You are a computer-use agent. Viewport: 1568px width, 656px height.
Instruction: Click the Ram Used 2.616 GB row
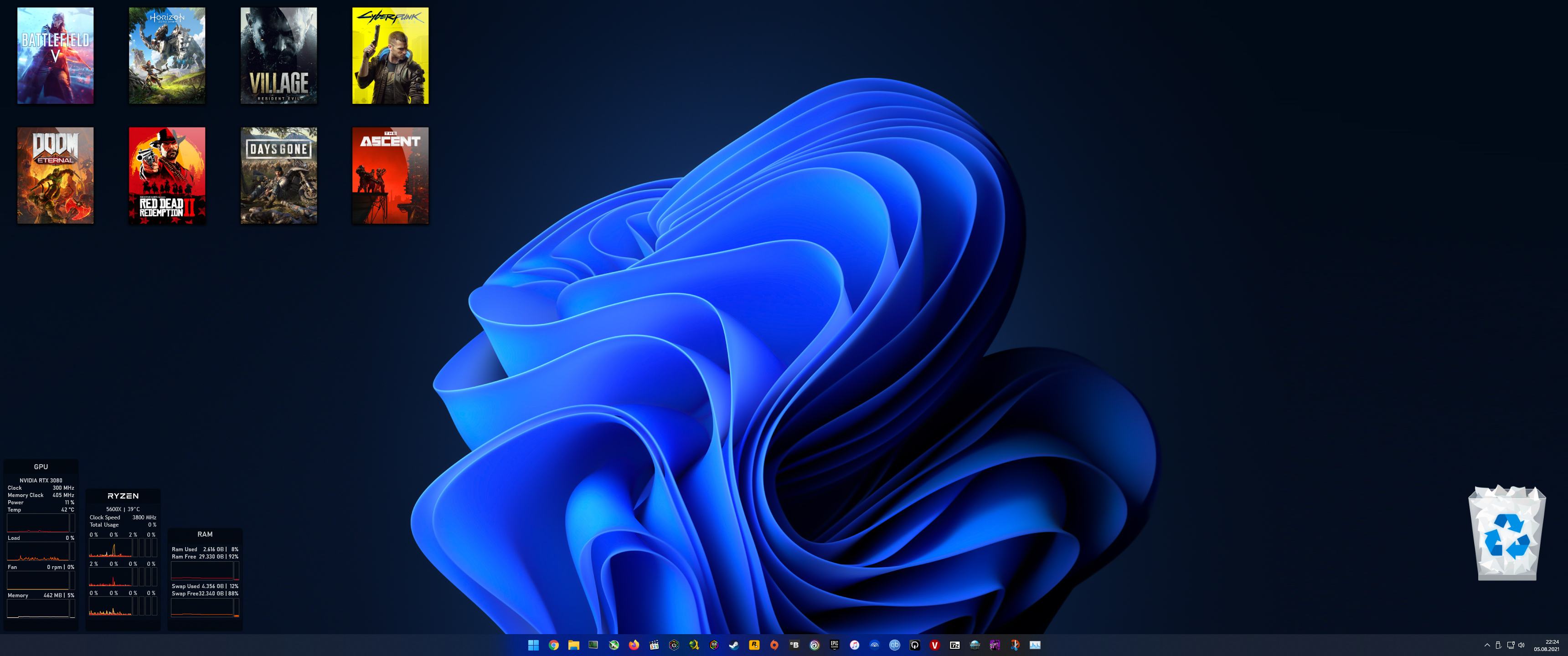[x=205, y=549]
